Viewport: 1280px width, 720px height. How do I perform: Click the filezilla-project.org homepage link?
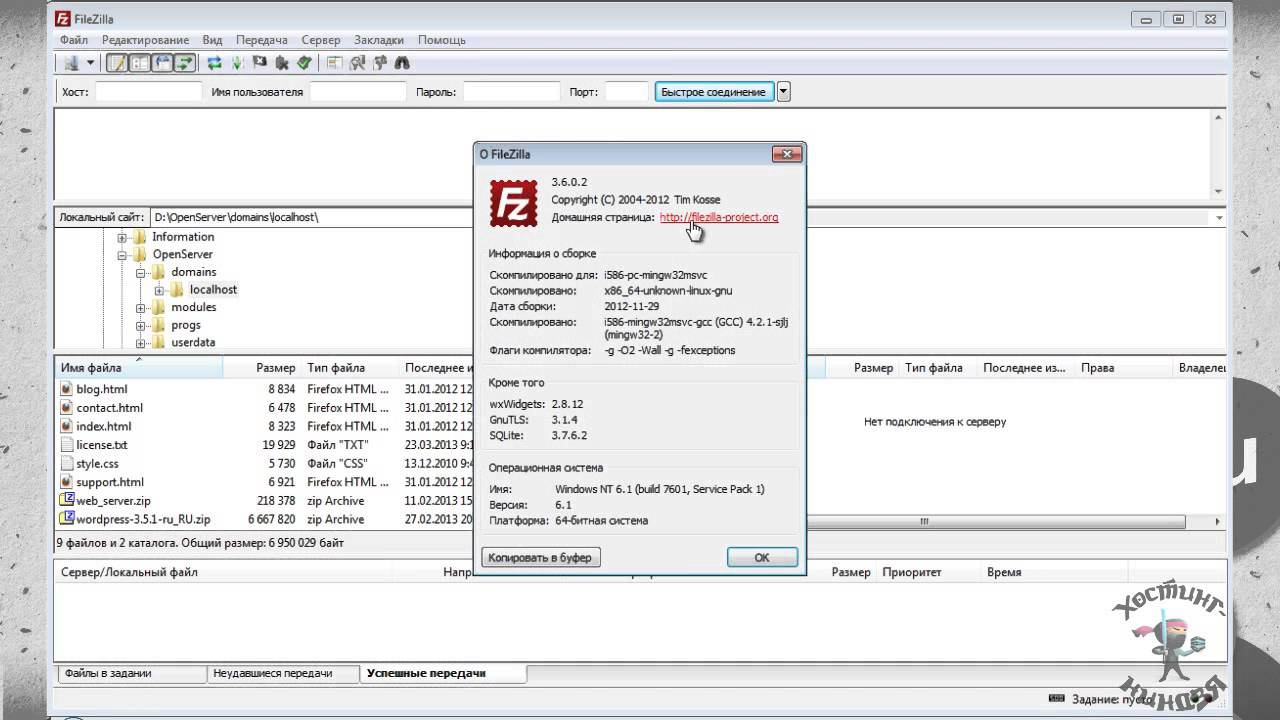click(719, 217)
